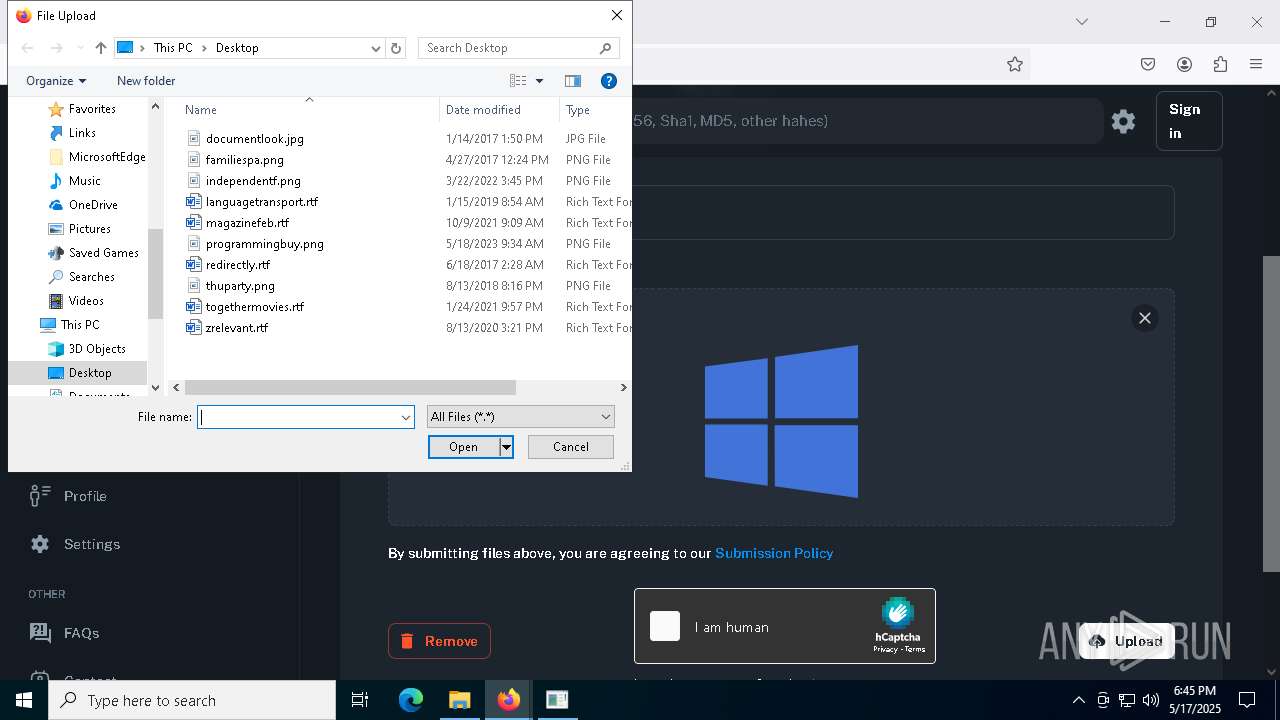The height and width of the screenshot is (720, 1280).
Task: Dismiss the upload area with X icon
Action: pyautogui.click(x=1145, y=318)
